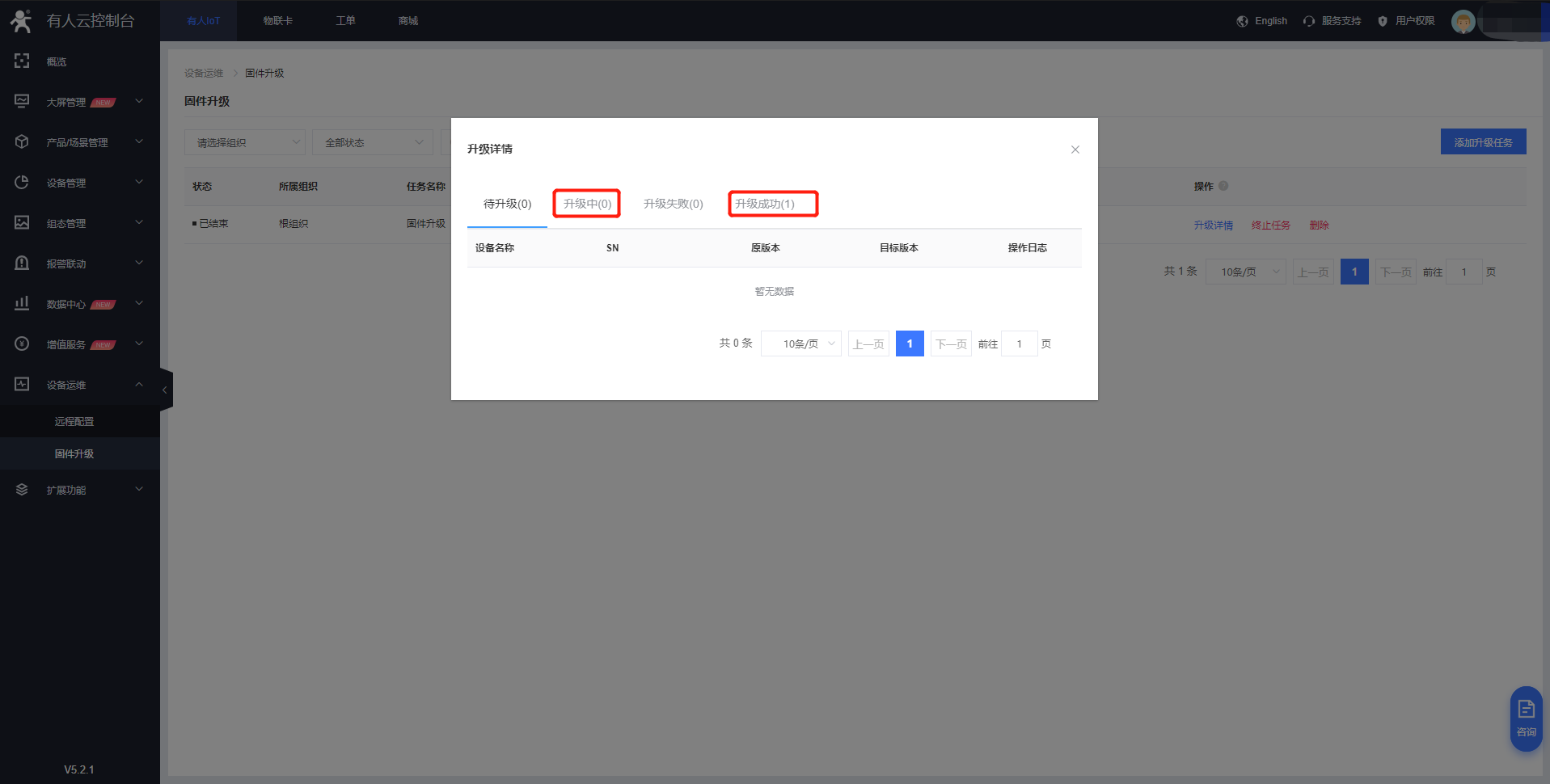
Task: Close the 升级详情 dialog
Action: click(x=1075, y=150)
